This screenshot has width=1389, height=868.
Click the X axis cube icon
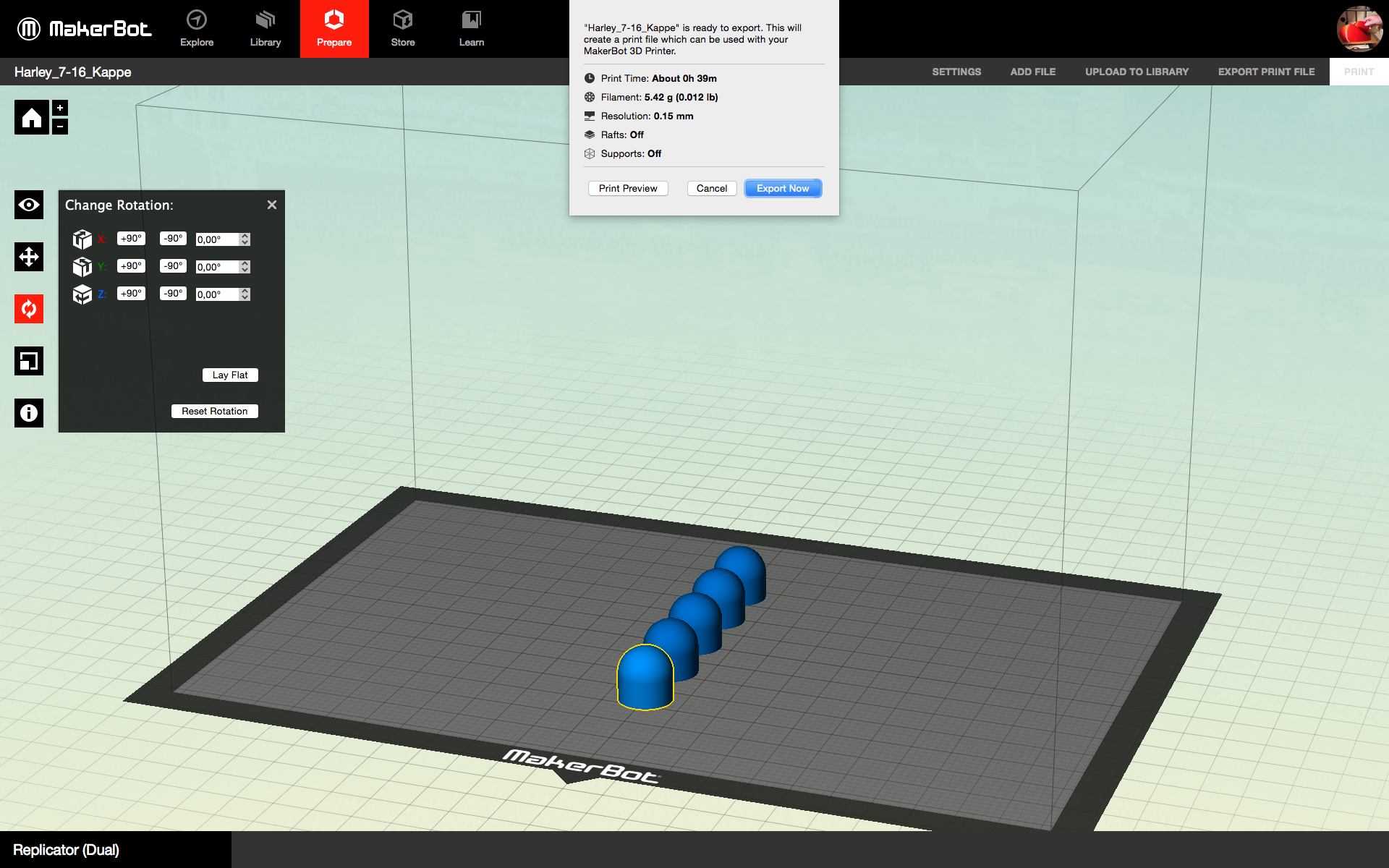[x=82, y=239]
